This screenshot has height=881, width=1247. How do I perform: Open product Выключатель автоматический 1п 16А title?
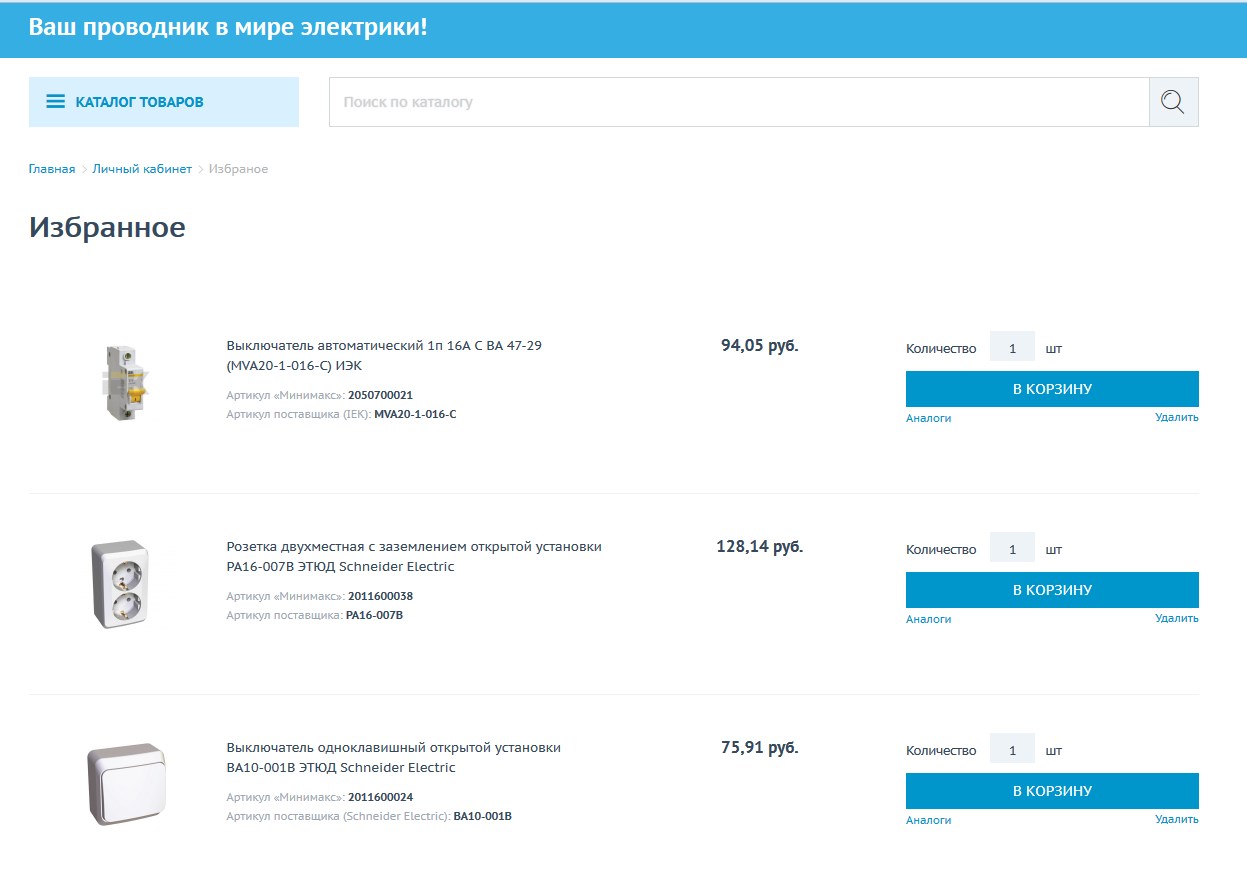pyautogui.click(x=384, y=355)
